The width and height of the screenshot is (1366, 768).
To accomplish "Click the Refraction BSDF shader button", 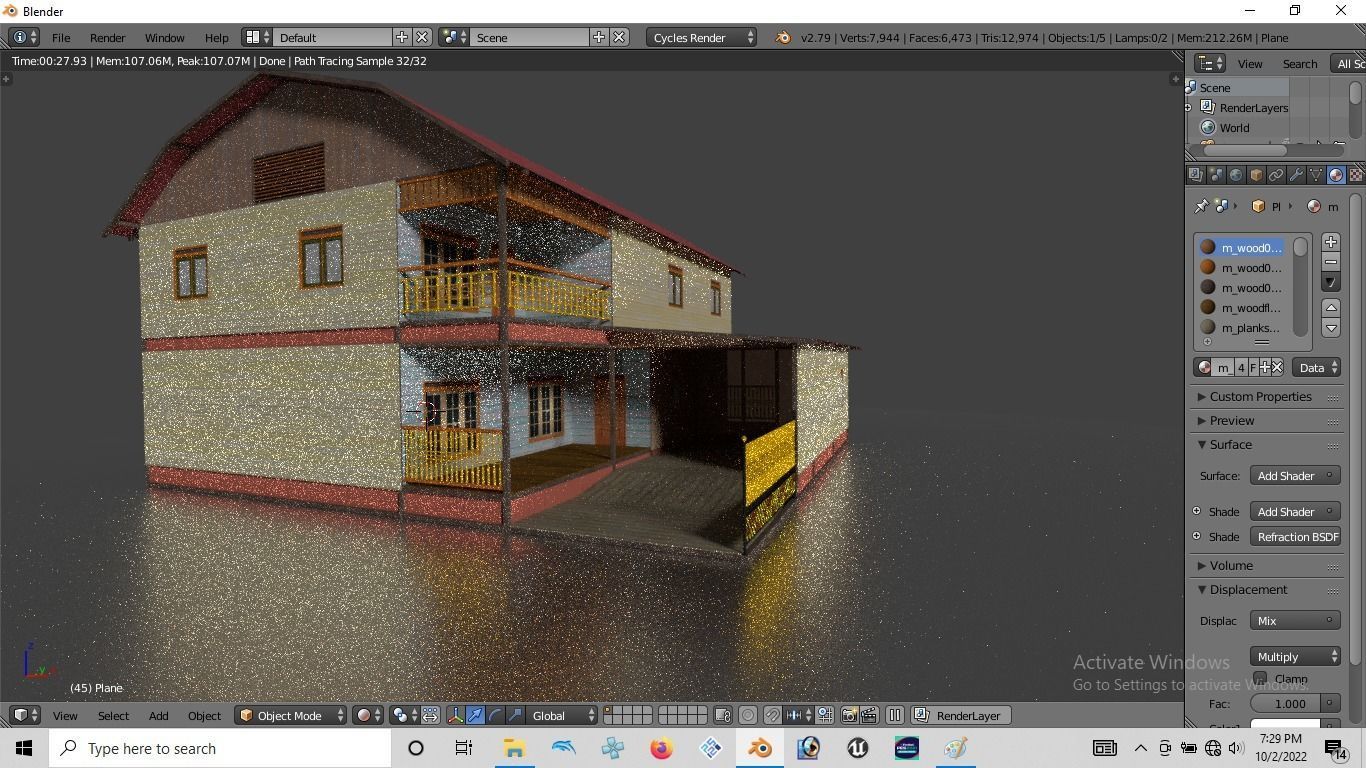I will (1295, 537).
